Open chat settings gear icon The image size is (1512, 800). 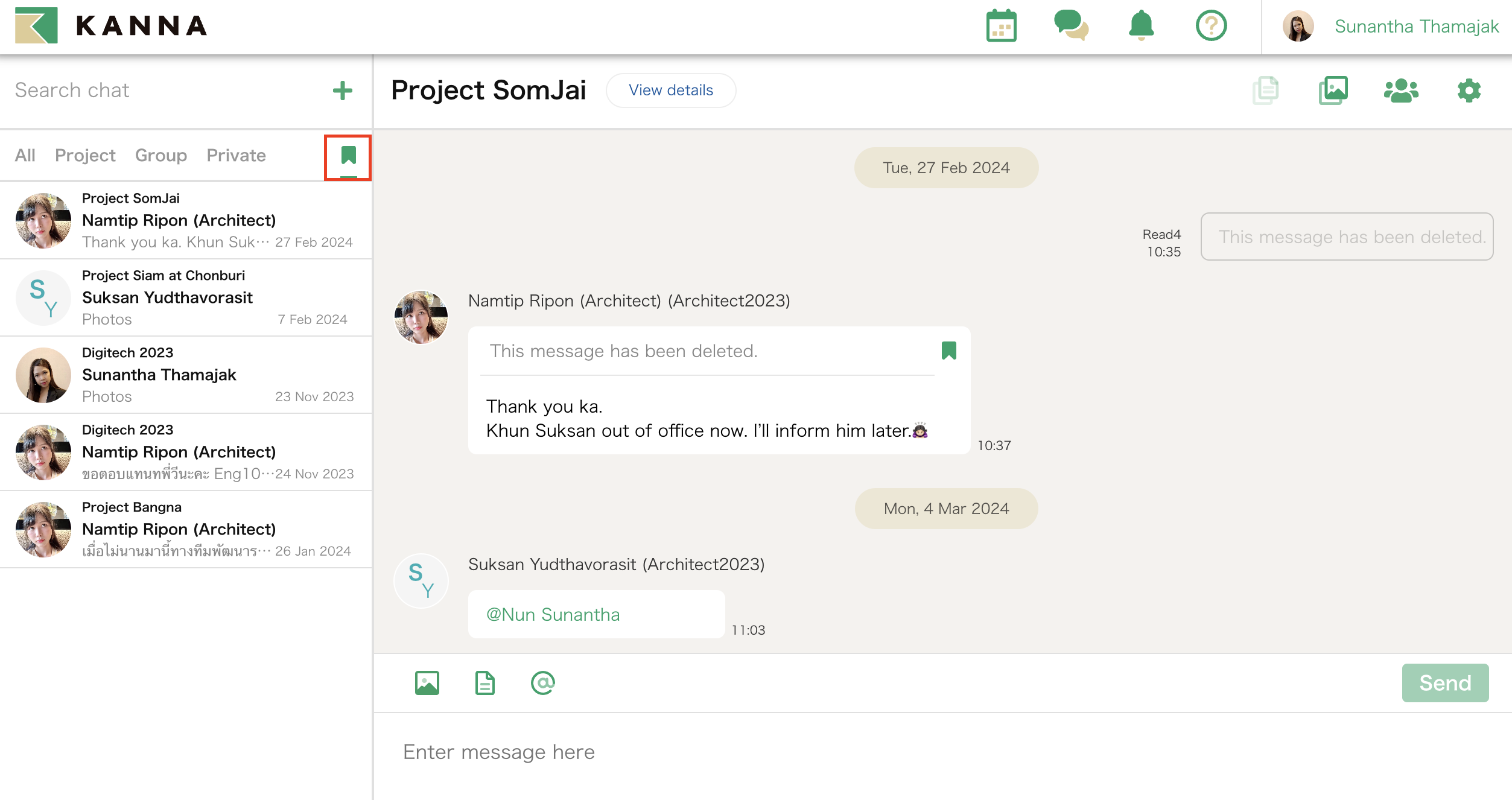tap(1469, 90)
